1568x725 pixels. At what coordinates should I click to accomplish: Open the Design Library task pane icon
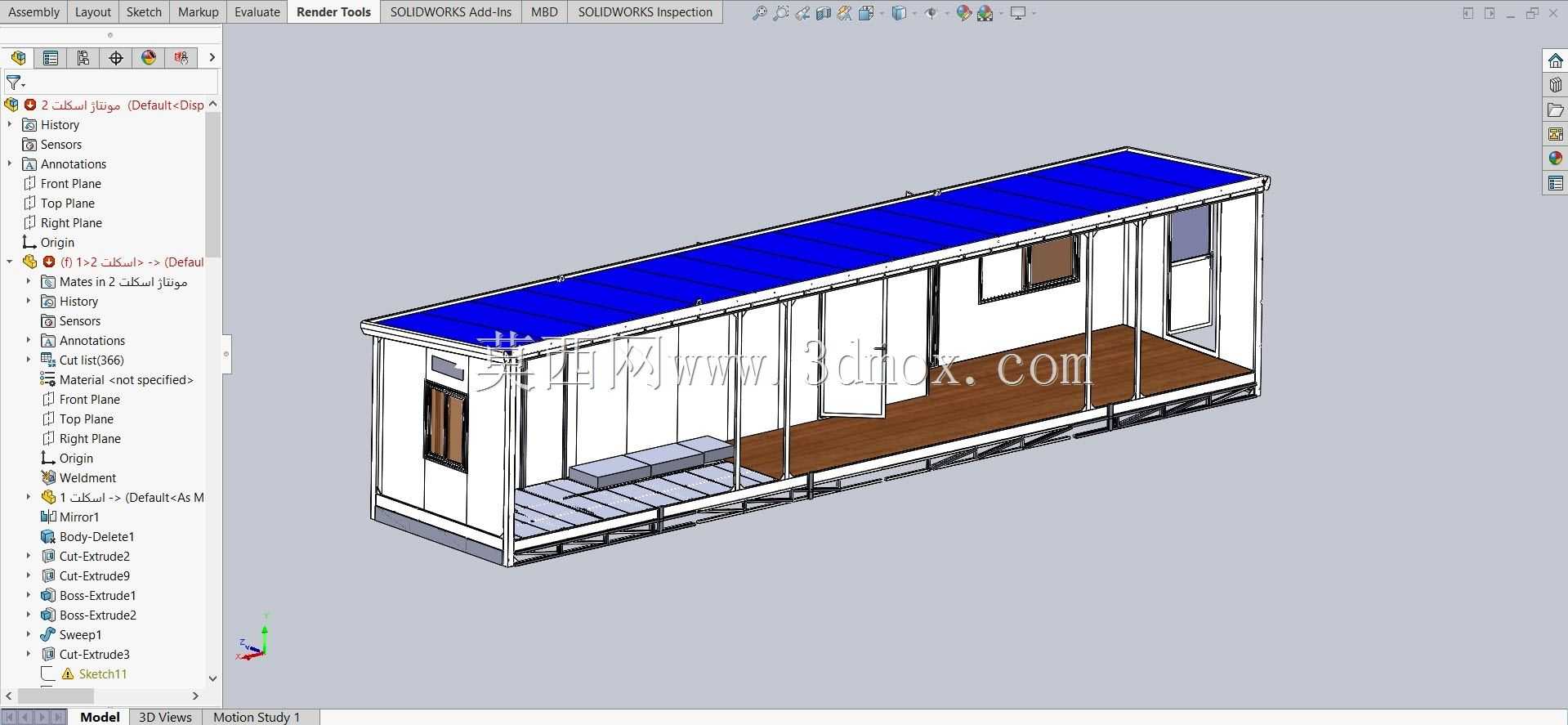tap(1555, 85)
